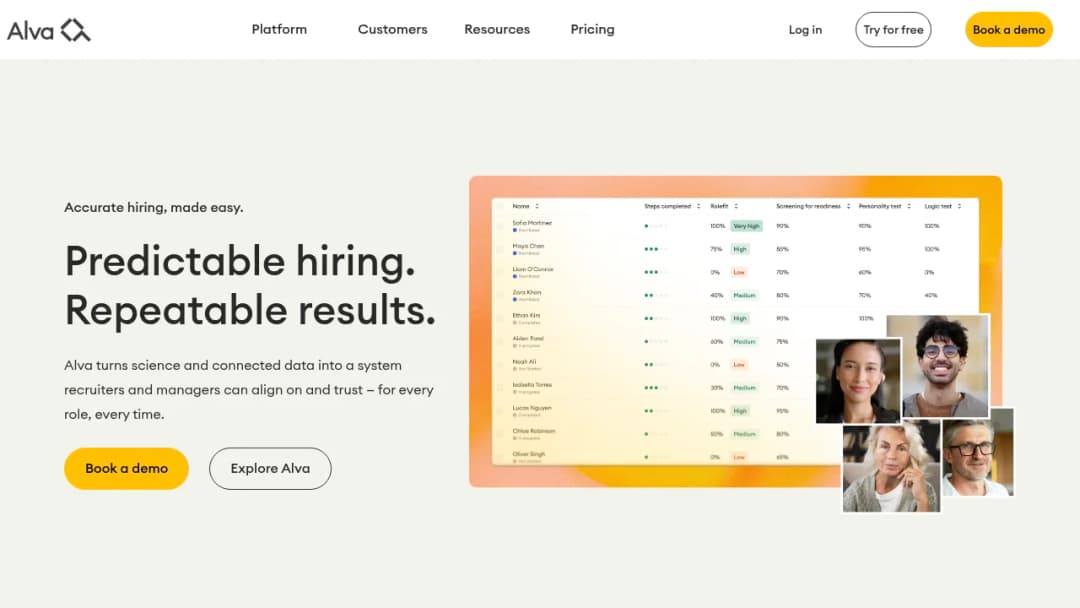Viewport: 1080px width, 608px height.
Task: Sort by Screening for readiness column arrows
Action: (x=849, y=206)
